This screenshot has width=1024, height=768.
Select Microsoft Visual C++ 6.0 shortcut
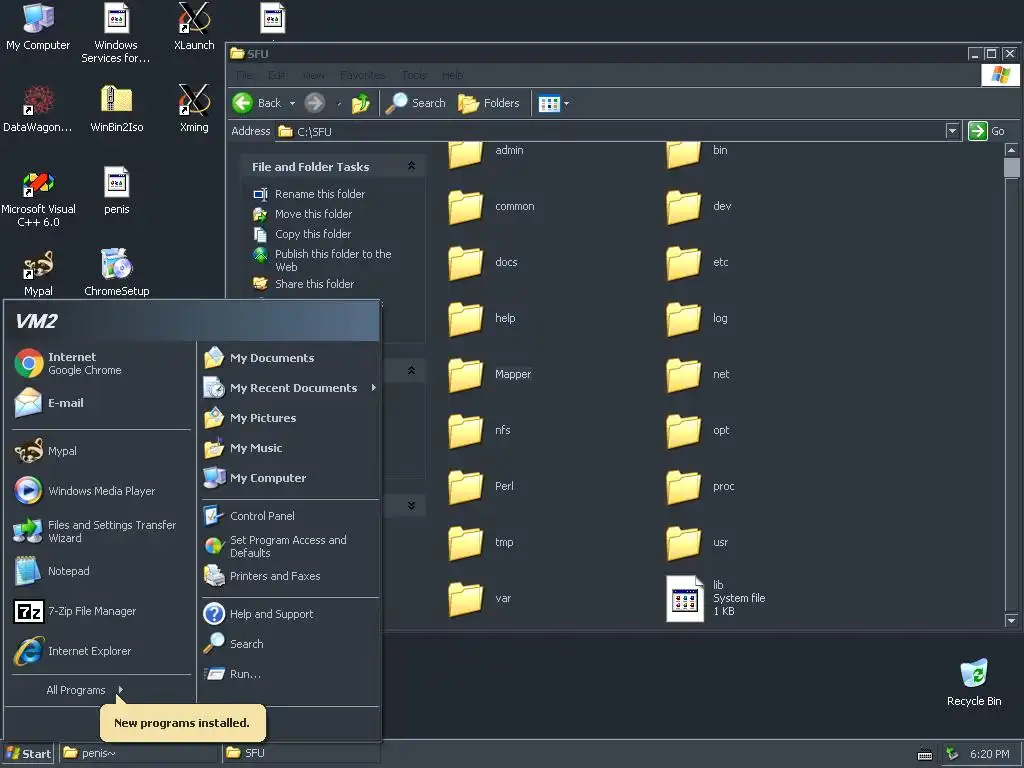tap(39, 199)
